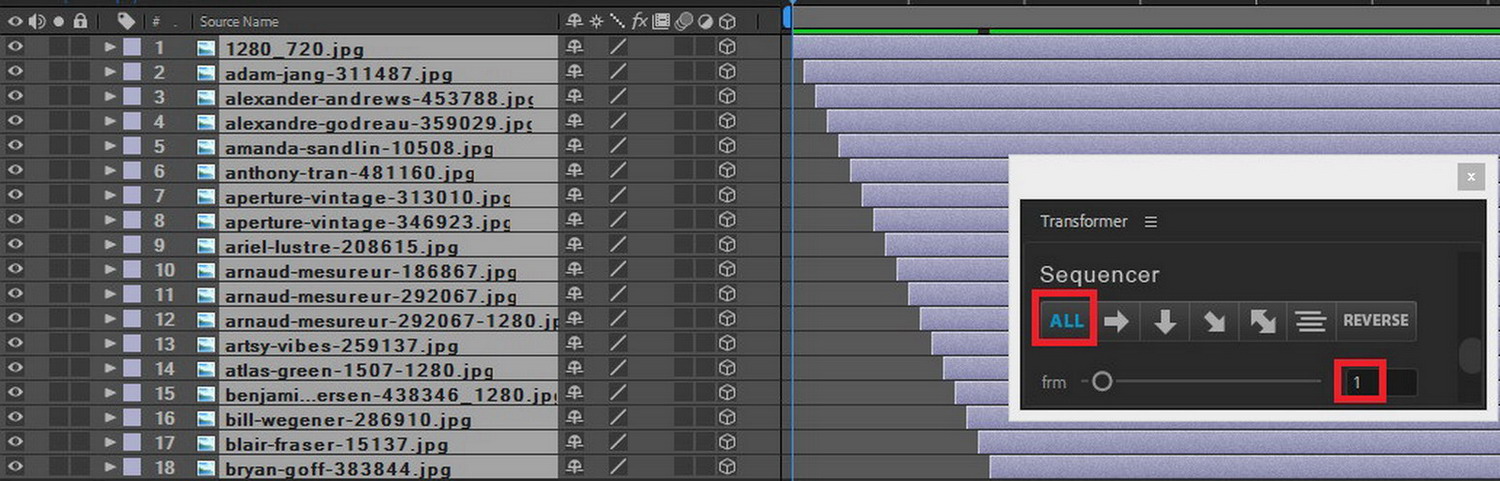
Task: Expand layer 17 blair-fraser properties
Action: pos(111,442)
